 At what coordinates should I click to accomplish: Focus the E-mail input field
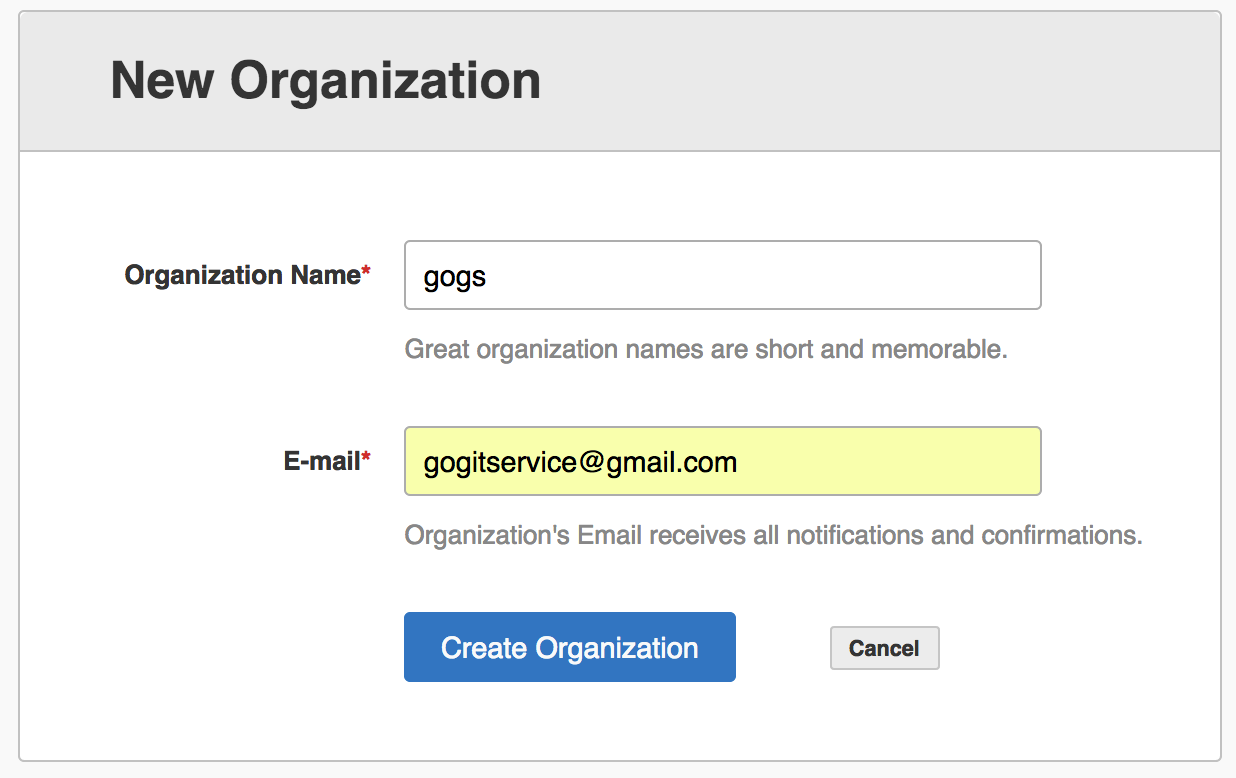click(x=723, y=461)
